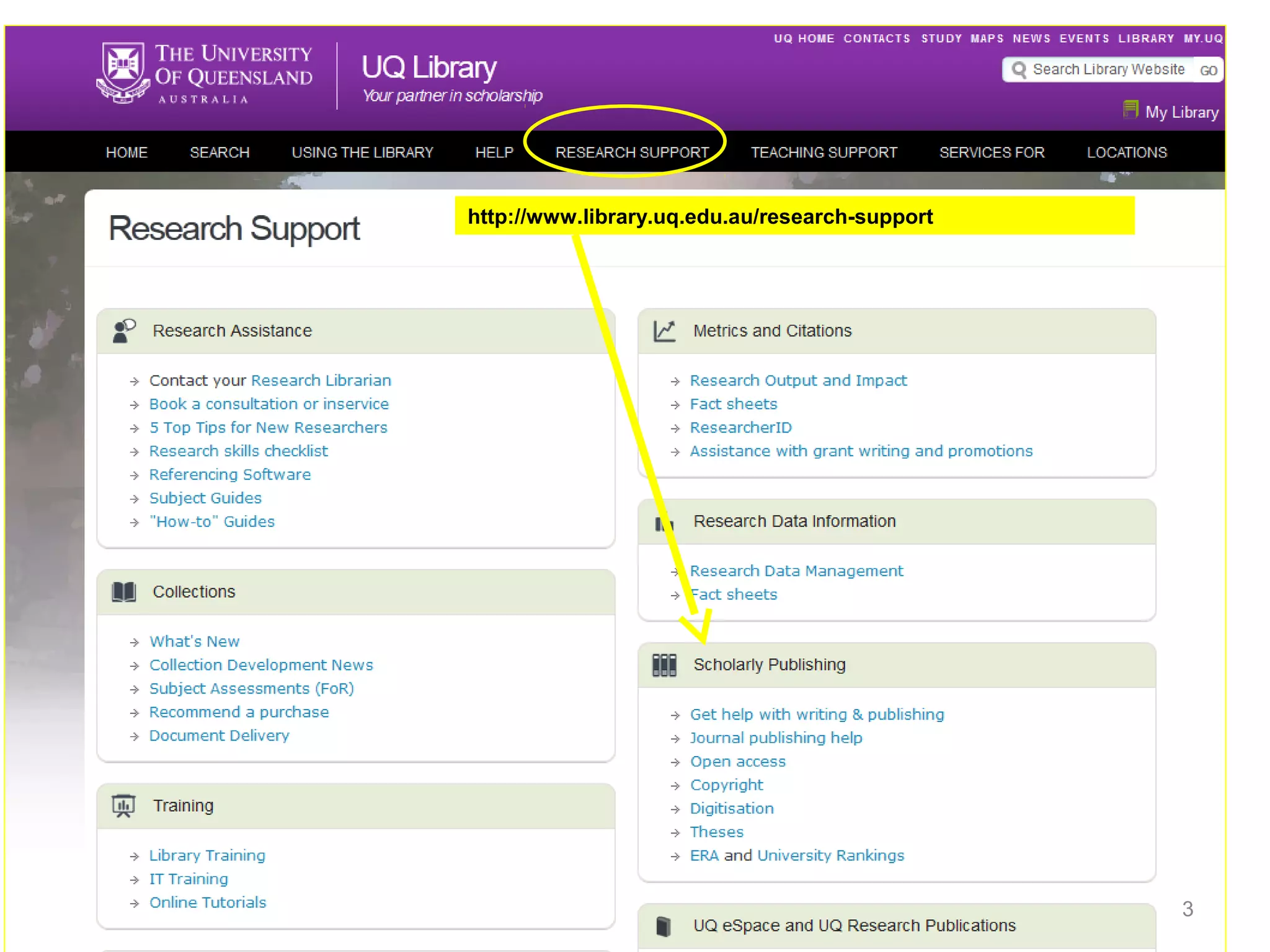Click the Scholarly Publishing books icon

coord(665,665)
